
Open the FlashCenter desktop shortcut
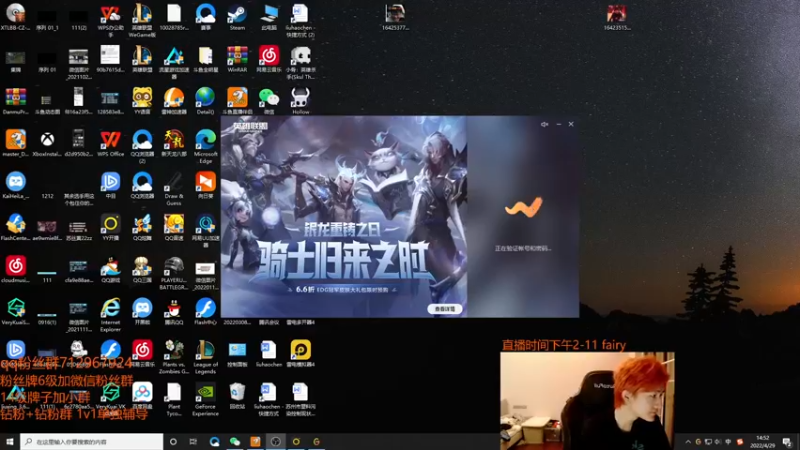click(15, 228)
